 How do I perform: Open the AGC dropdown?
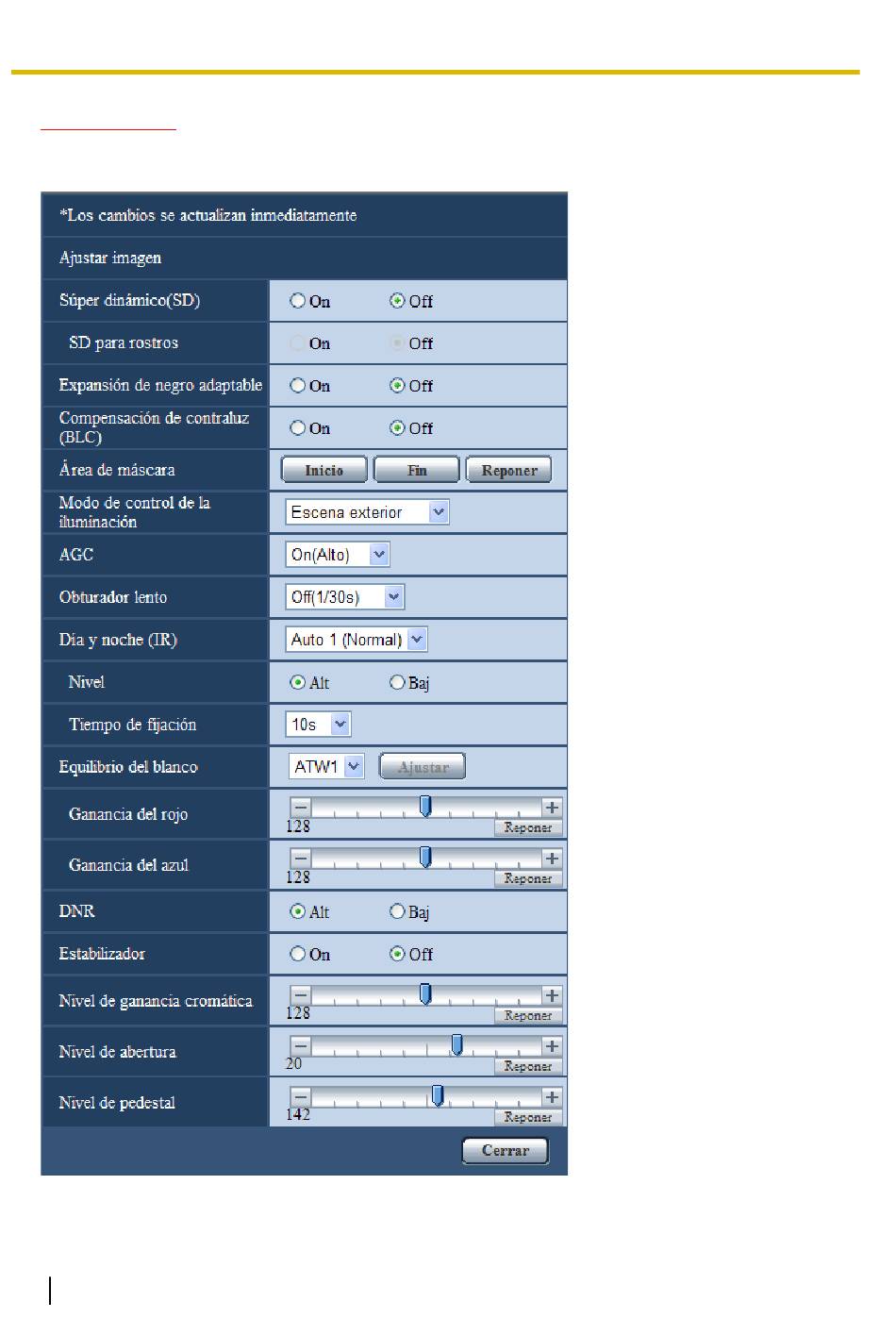click(338, 555)
